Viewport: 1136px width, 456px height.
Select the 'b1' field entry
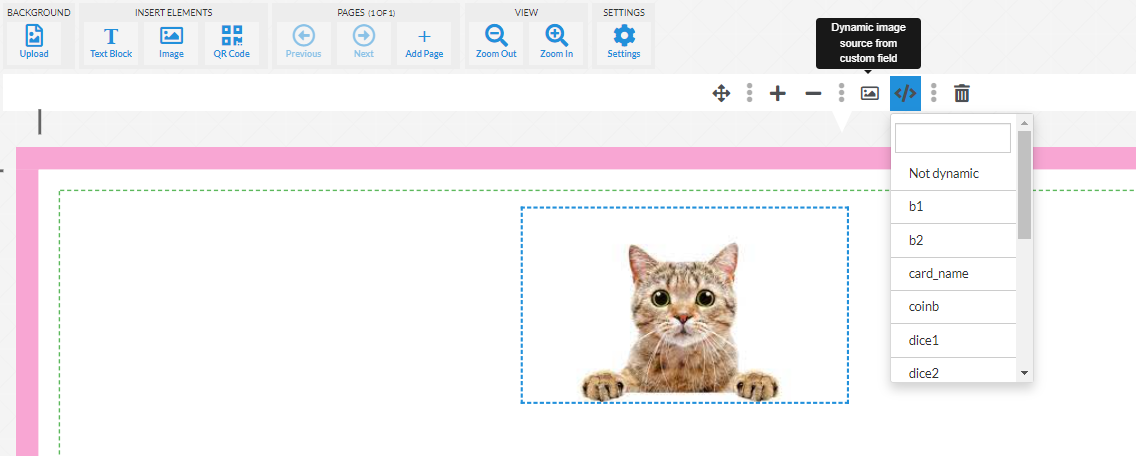pyautogui.click(x=916, y=207)
